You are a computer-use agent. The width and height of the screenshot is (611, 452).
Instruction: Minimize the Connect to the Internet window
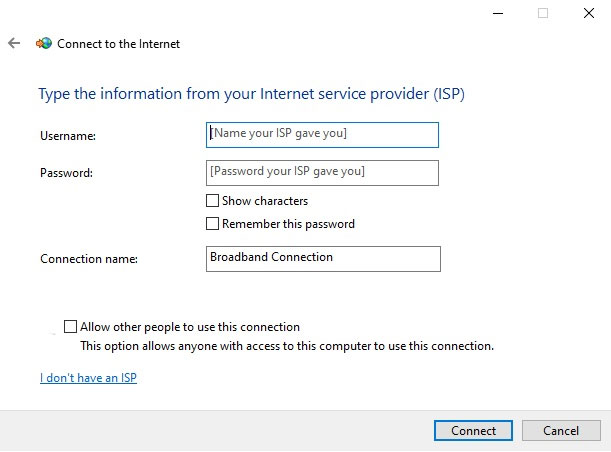click(498, 13)
